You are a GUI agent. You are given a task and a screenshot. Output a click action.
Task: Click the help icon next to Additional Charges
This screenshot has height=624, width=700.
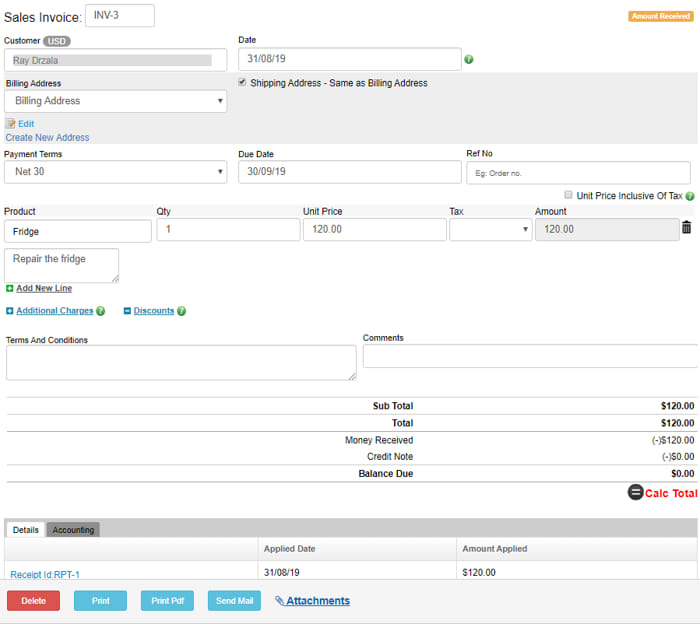coord(100,311)
